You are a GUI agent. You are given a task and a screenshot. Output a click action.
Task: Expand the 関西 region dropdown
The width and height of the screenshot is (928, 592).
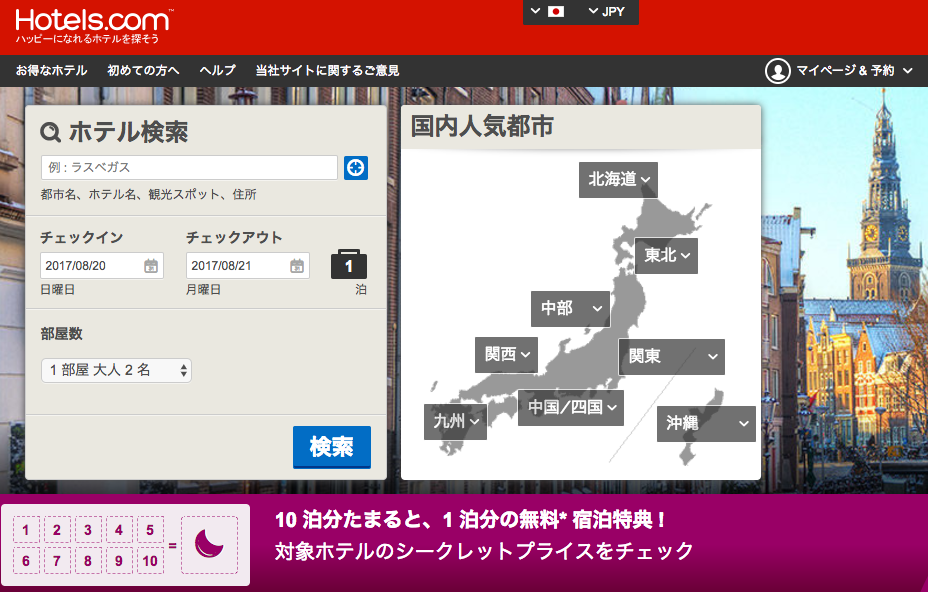tap(507, 355)
